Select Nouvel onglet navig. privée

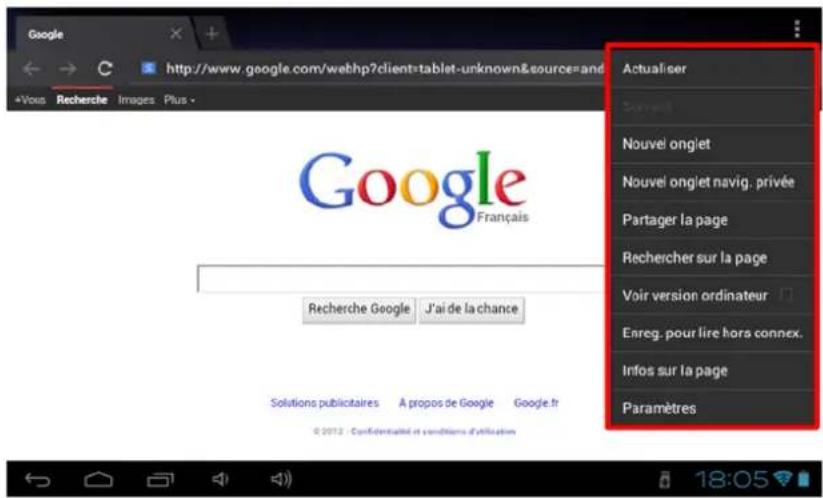(713, 182)
